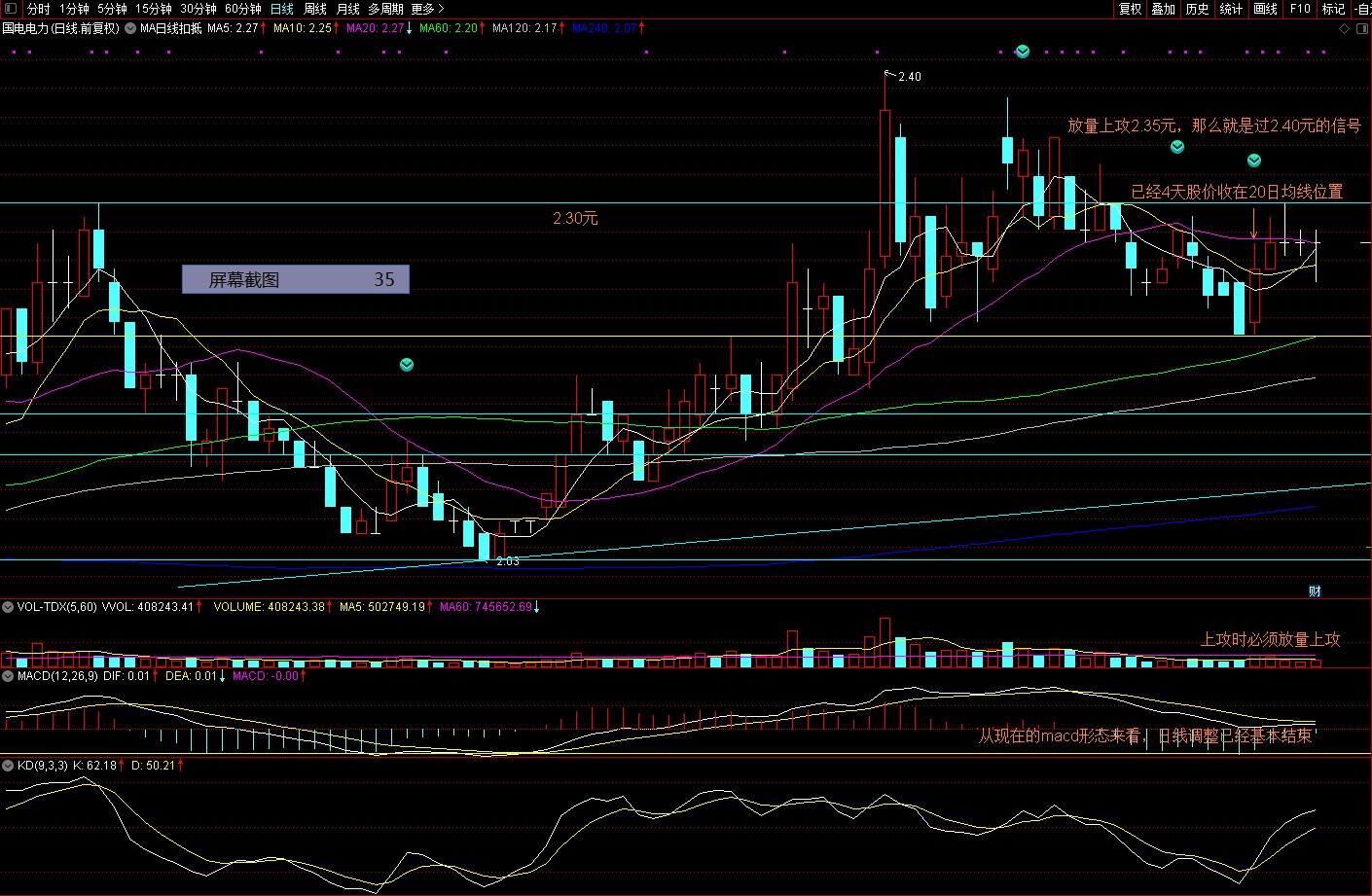Click the diamond icon below the top toolbar
The image size is (1372, 896).
[x=1345, y=28]
